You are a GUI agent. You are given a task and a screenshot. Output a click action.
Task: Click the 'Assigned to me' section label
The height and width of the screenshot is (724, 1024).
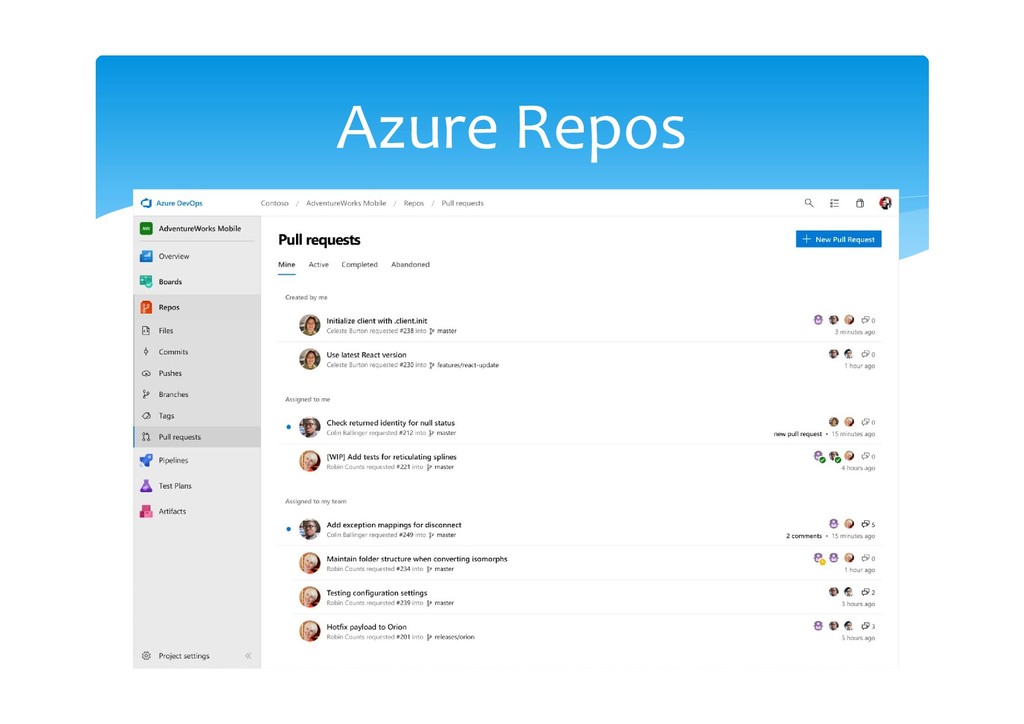tap(308, 399)
